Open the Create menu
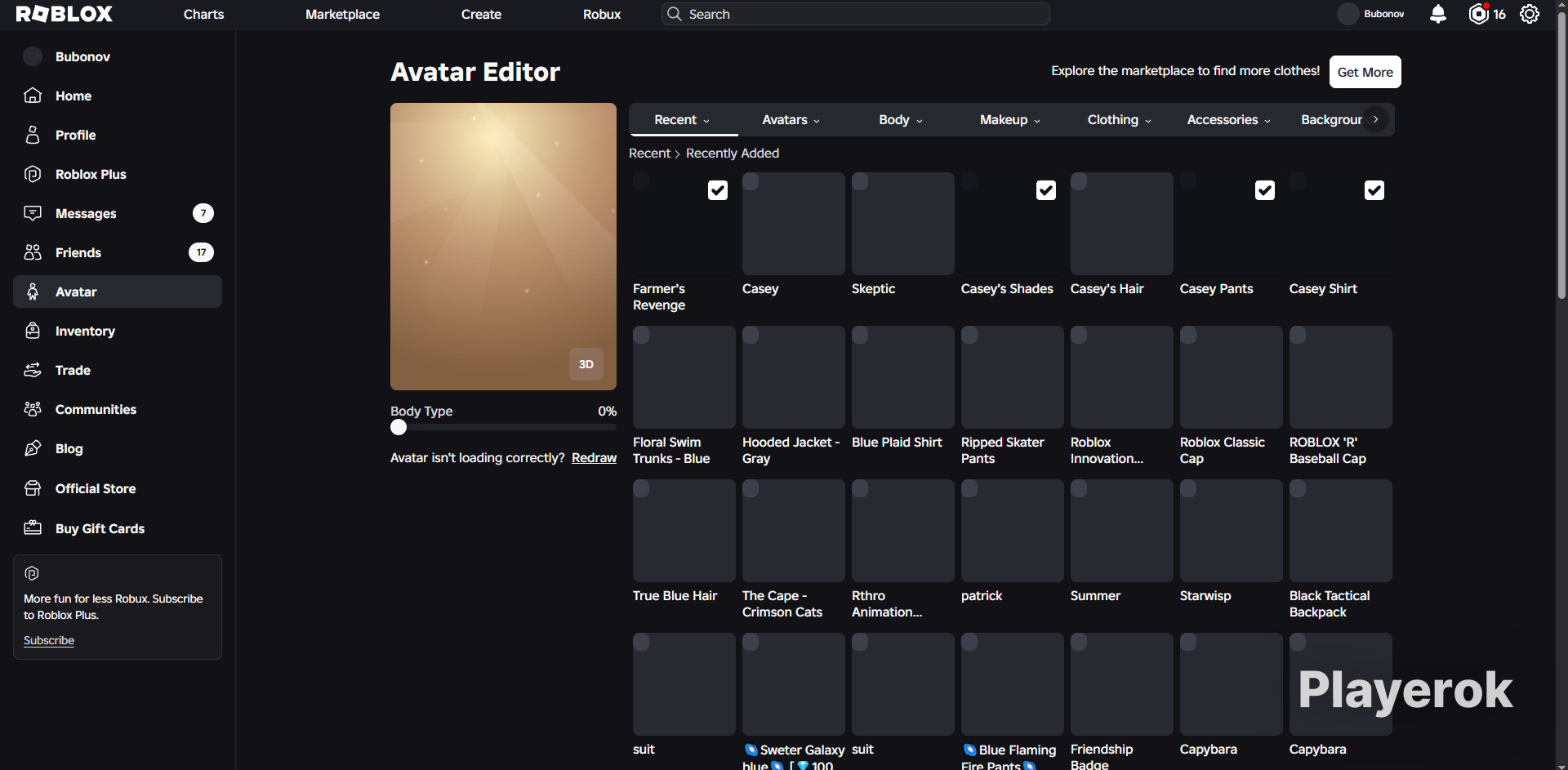 click(482, 14)
